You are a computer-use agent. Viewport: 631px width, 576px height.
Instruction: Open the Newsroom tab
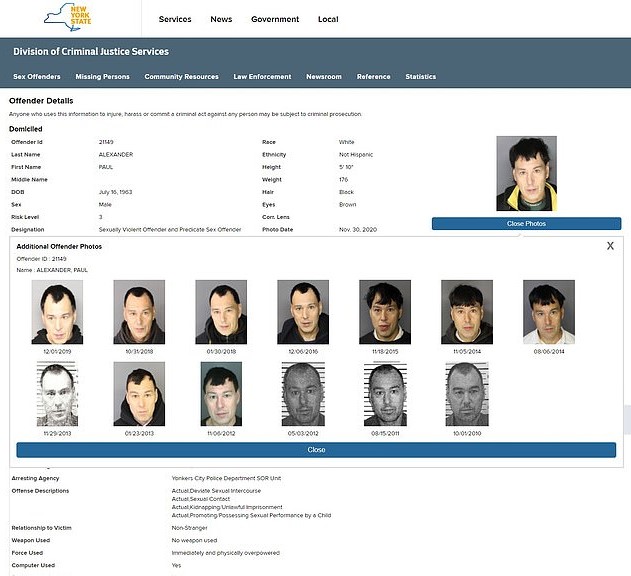323,77
